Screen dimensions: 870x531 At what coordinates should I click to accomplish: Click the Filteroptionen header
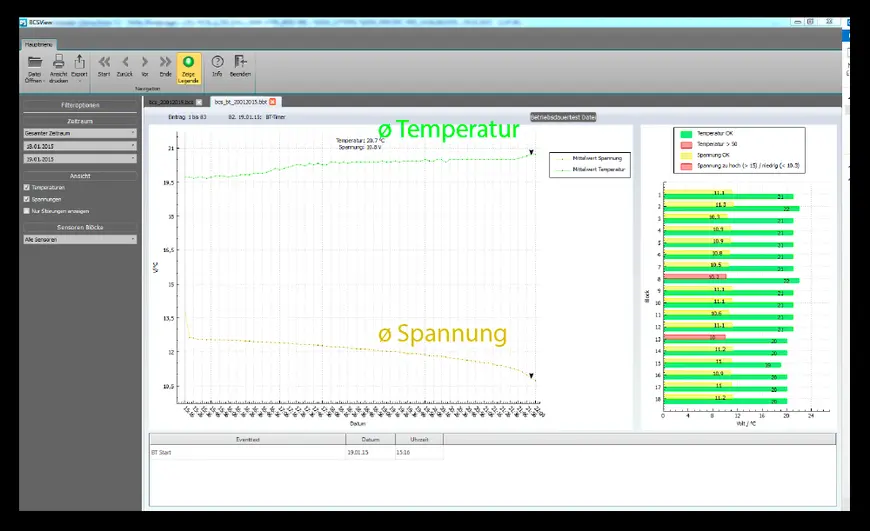pos(80,105)
